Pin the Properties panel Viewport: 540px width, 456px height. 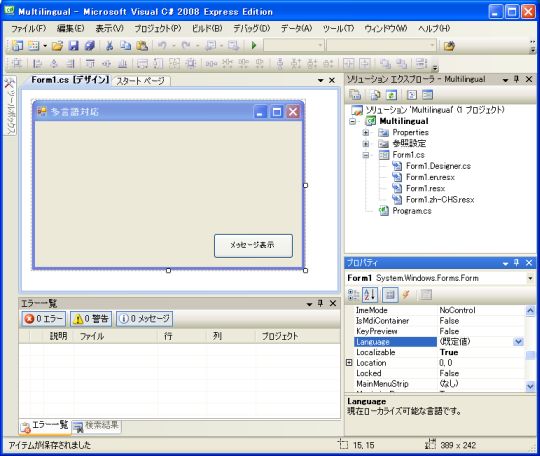coord(517,263)
